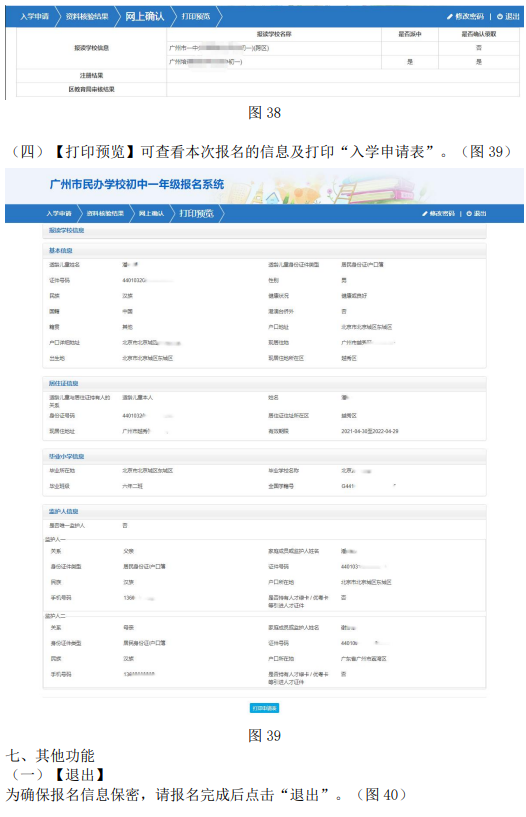Viewport: 526px width, 817px height.
Task: Click guardian relationship value 父亲
Action: [x=129, y=551]
